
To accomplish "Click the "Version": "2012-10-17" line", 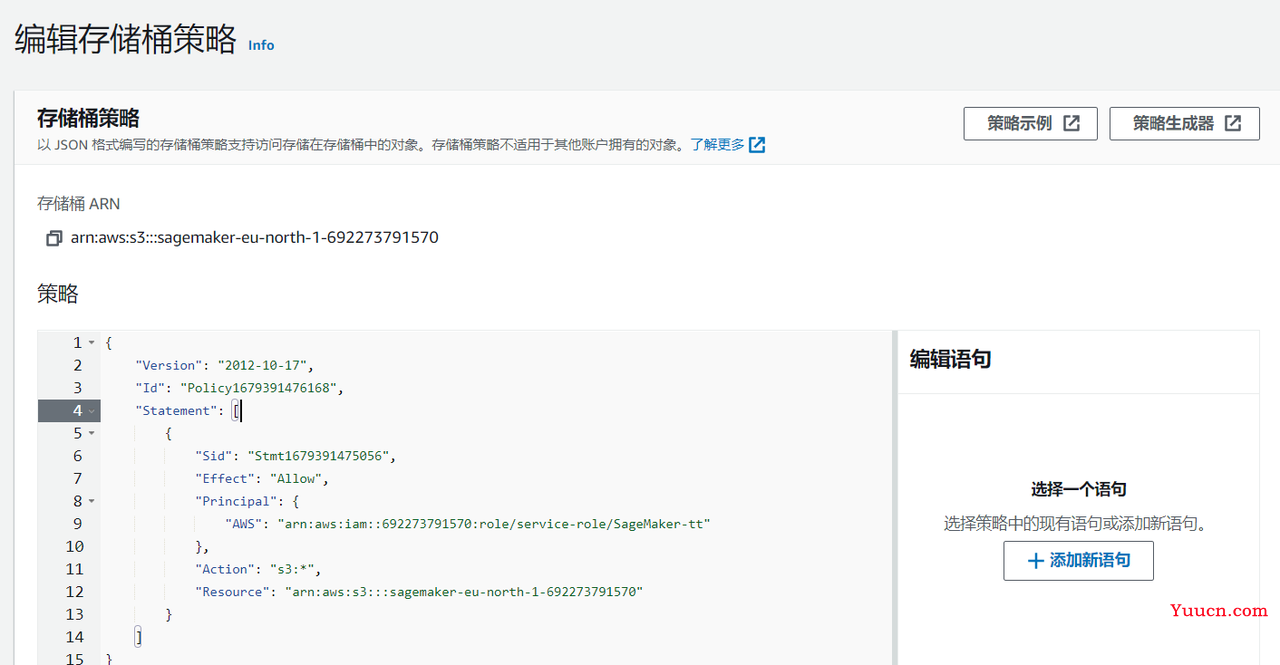I will pos(225,365).
